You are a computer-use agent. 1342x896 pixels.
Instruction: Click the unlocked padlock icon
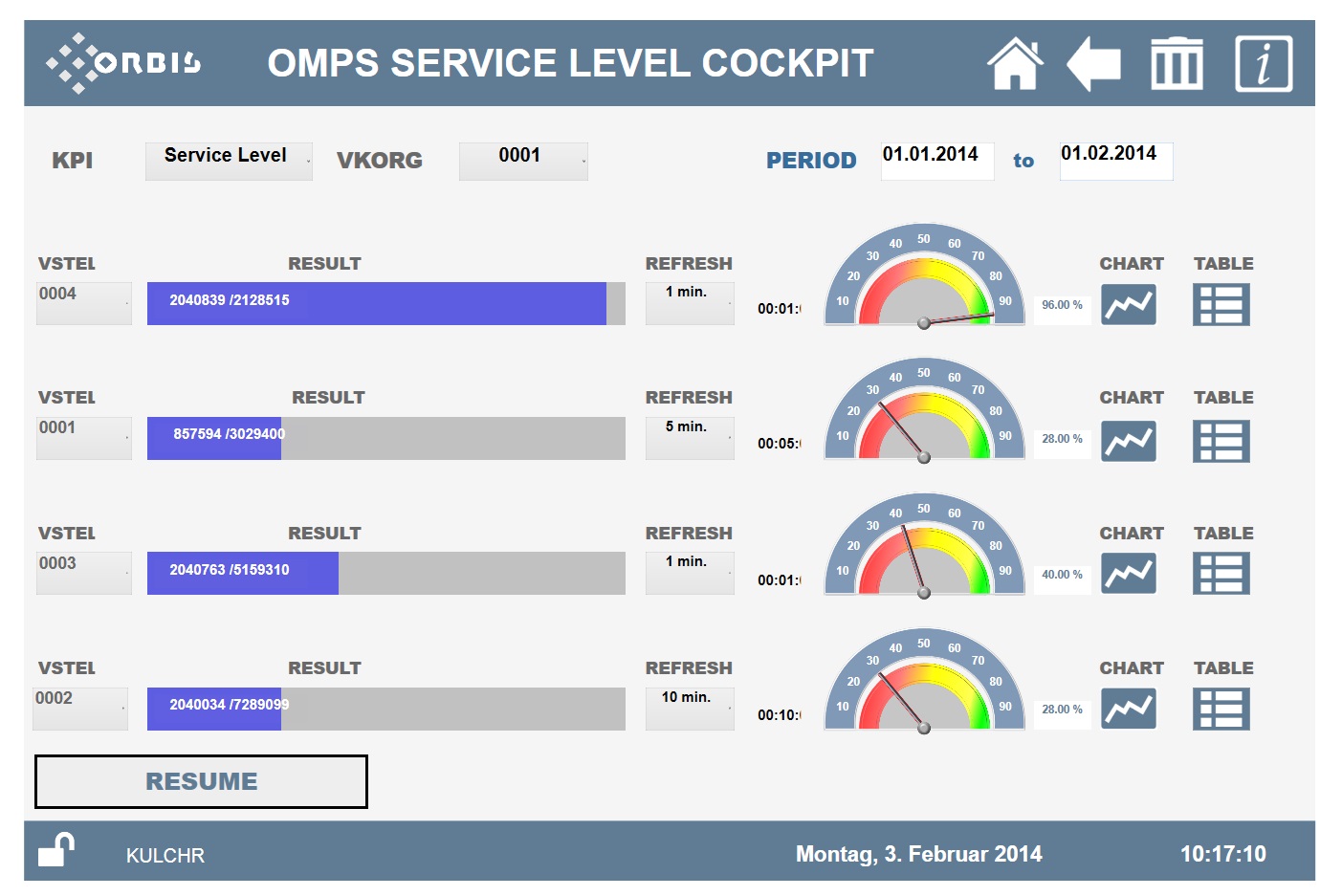(56, 849)
